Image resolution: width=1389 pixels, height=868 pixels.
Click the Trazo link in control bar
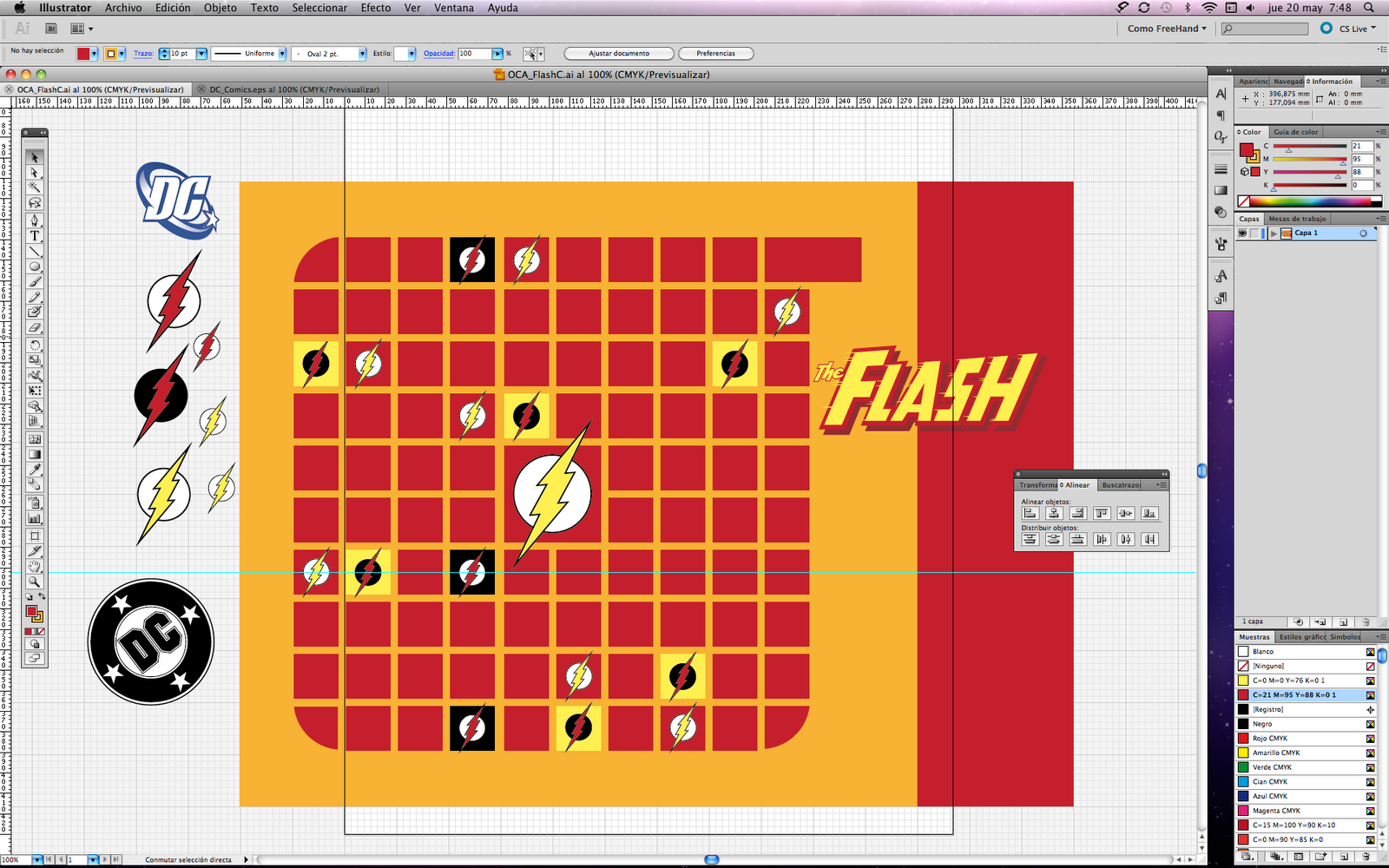pyautogui.click(x=143, y=54)
